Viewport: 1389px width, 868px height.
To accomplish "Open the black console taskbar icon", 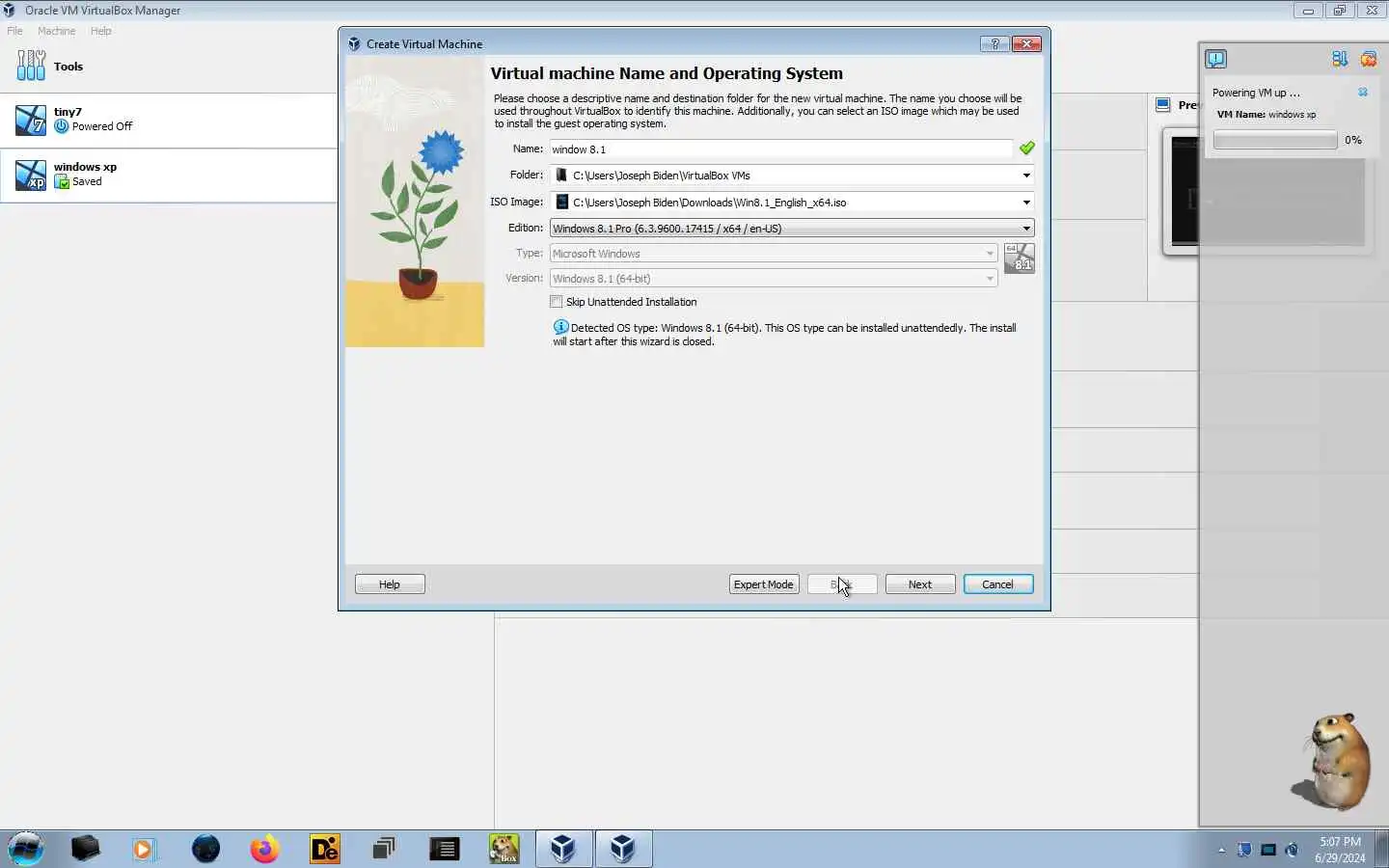I will tap(444, 849).
